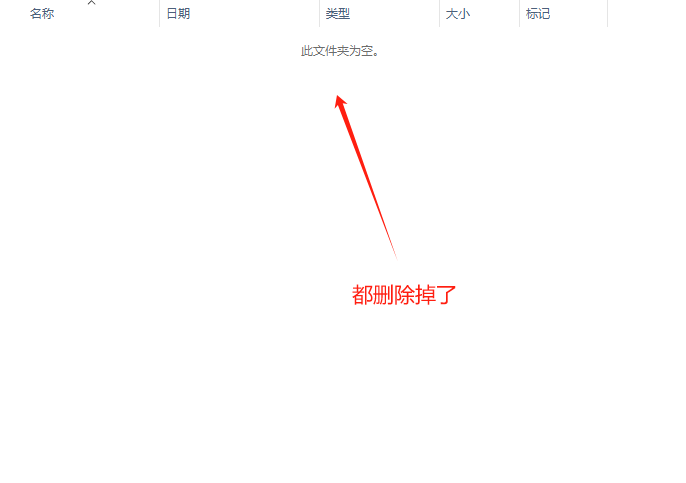Sort files by the 名称 column header

pos(42,14)
